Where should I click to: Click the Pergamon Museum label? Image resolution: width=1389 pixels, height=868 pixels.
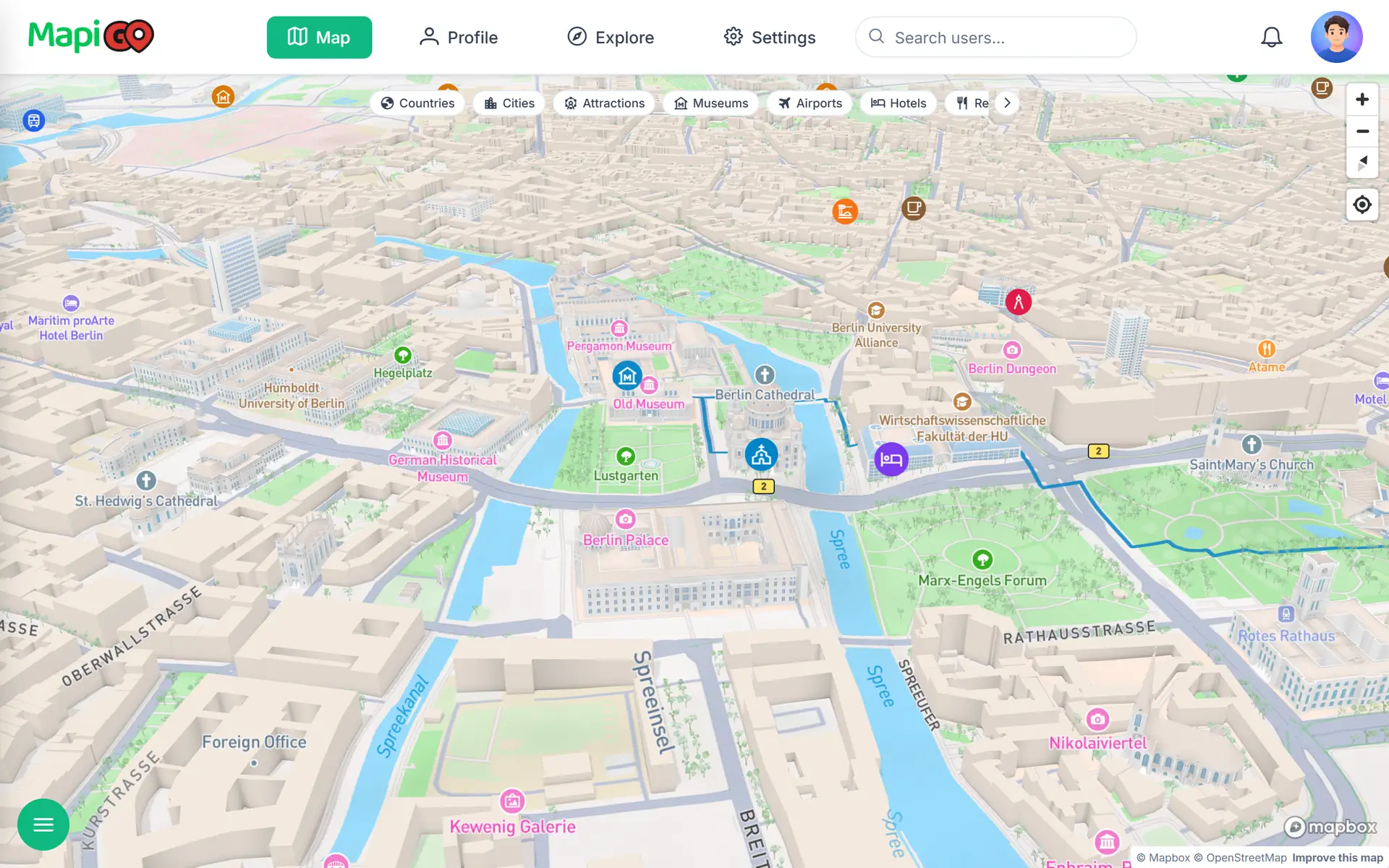(619, 346)
